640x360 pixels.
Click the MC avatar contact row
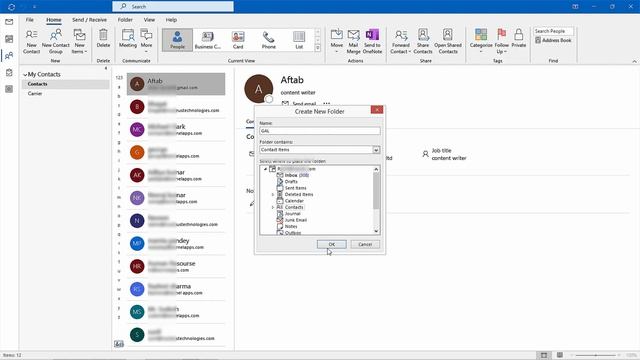[176, 130]
